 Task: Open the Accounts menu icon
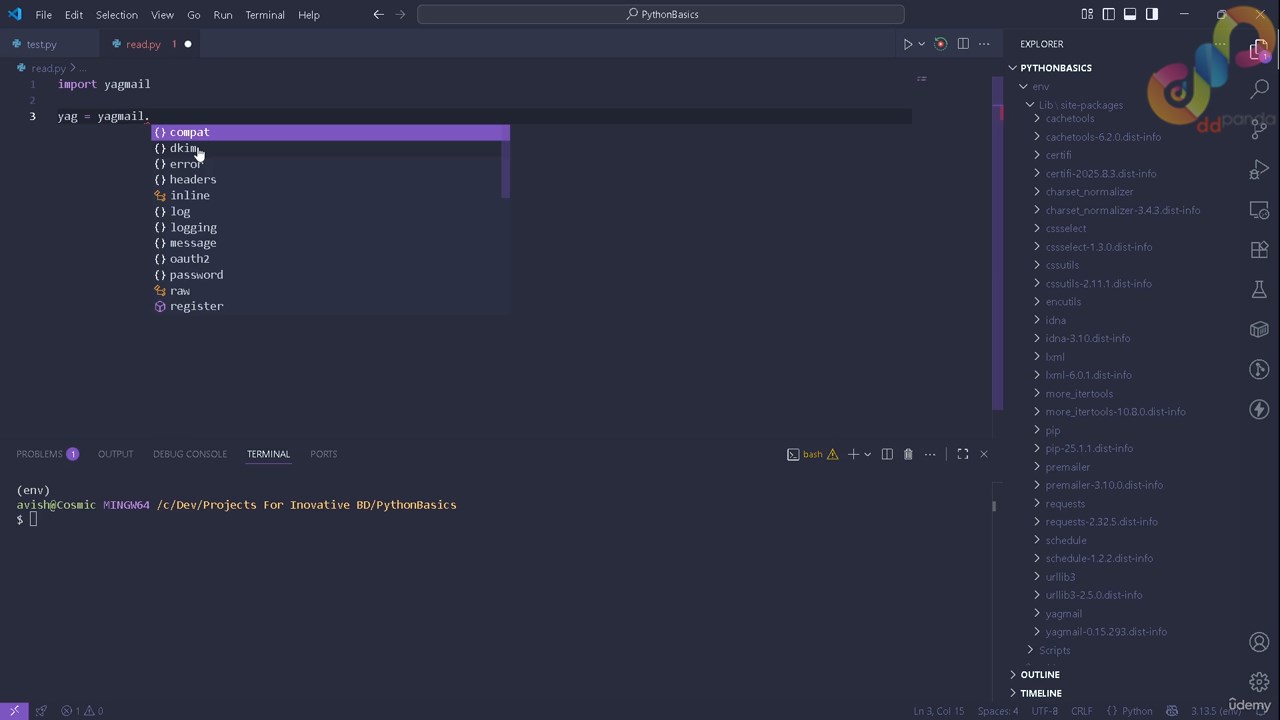(x=1259, y=642)
